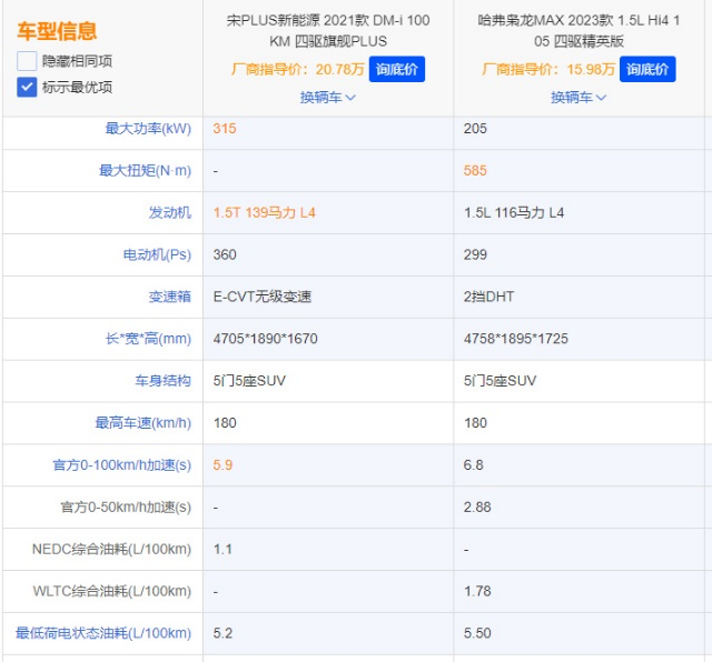The width and height of the screenshot is (712, 662).
Task: Click the 20.78万 guide price for 宋PLUS
Action: click(340, 69)
